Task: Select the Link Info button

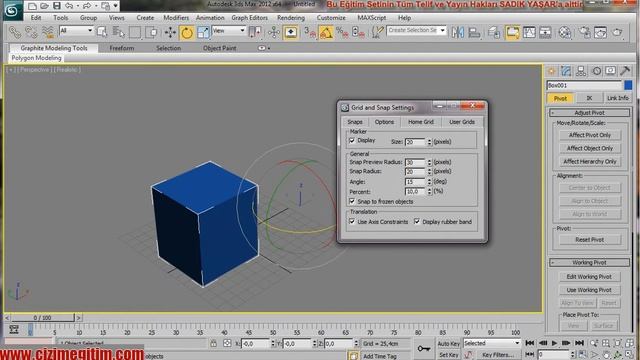Action: point(618,98)
